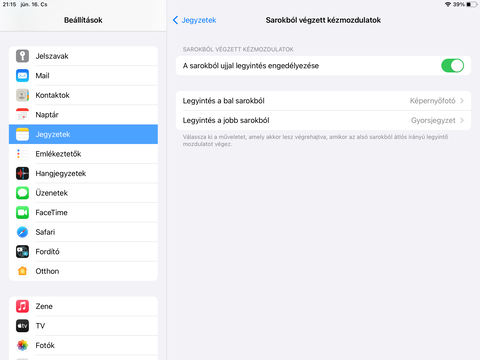Viewport: 480px width, 360px height.
Task: Tap the Safari compass icon
Action: [x=22, y=232]
